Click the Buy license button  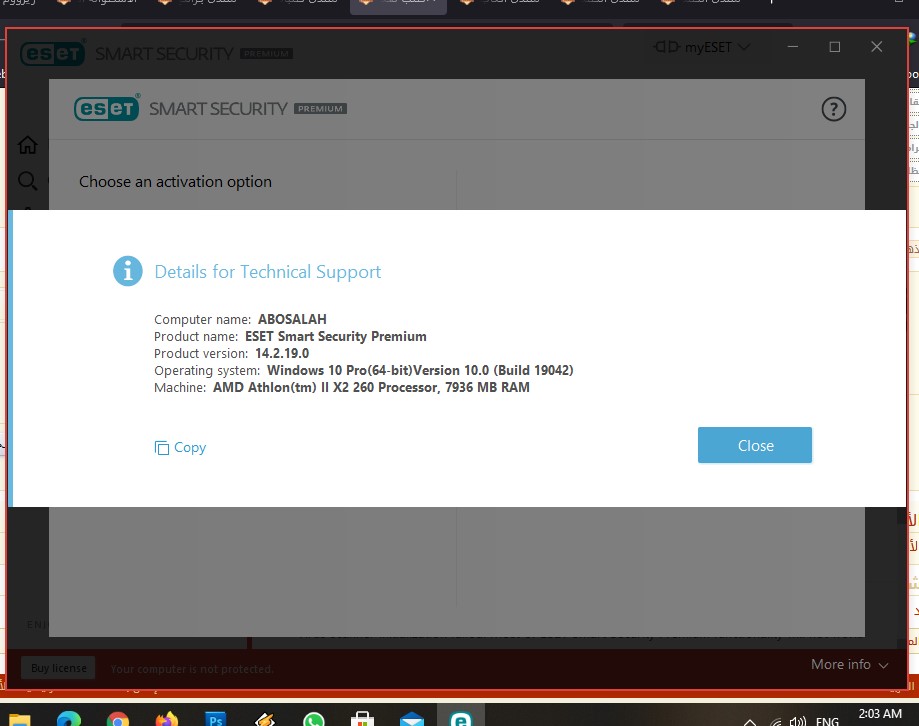(x=59, y=668)
